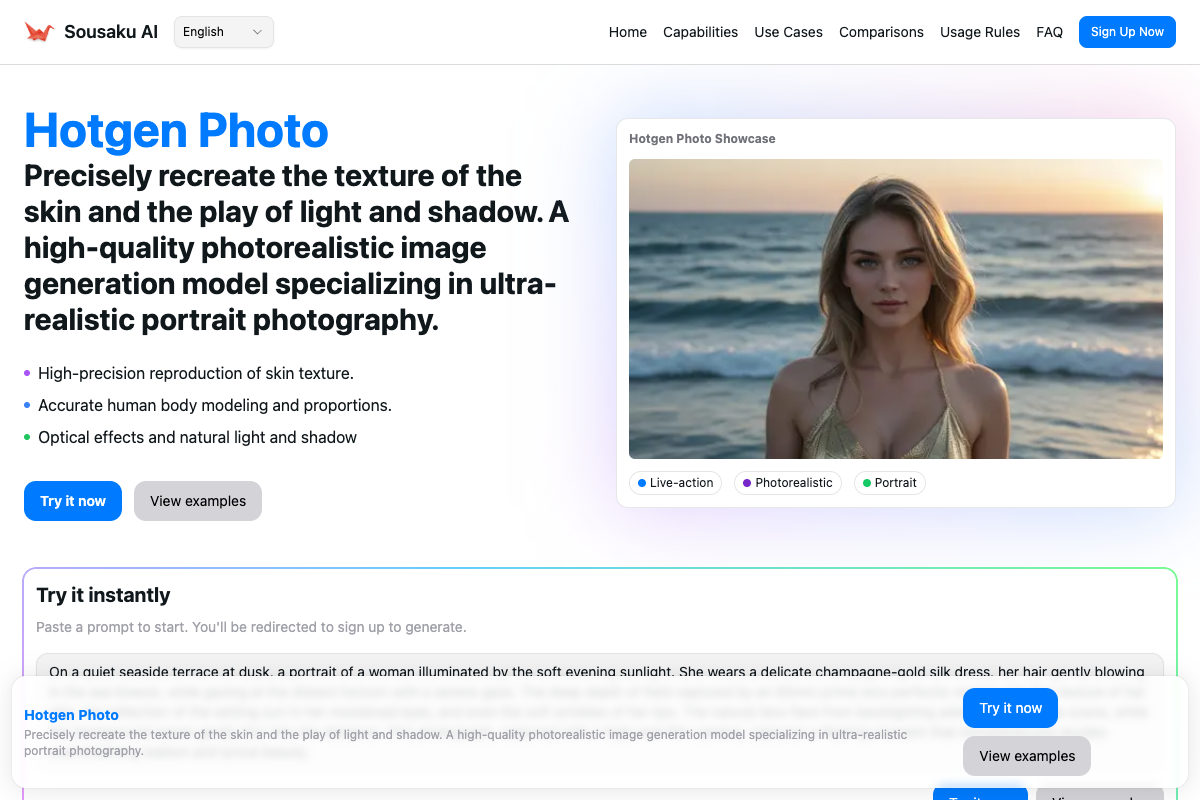Image resolution: width=1200 pixels, height=800 pixels.
Task: Select the Portrait tag with green dot
Action: (889, 483)
